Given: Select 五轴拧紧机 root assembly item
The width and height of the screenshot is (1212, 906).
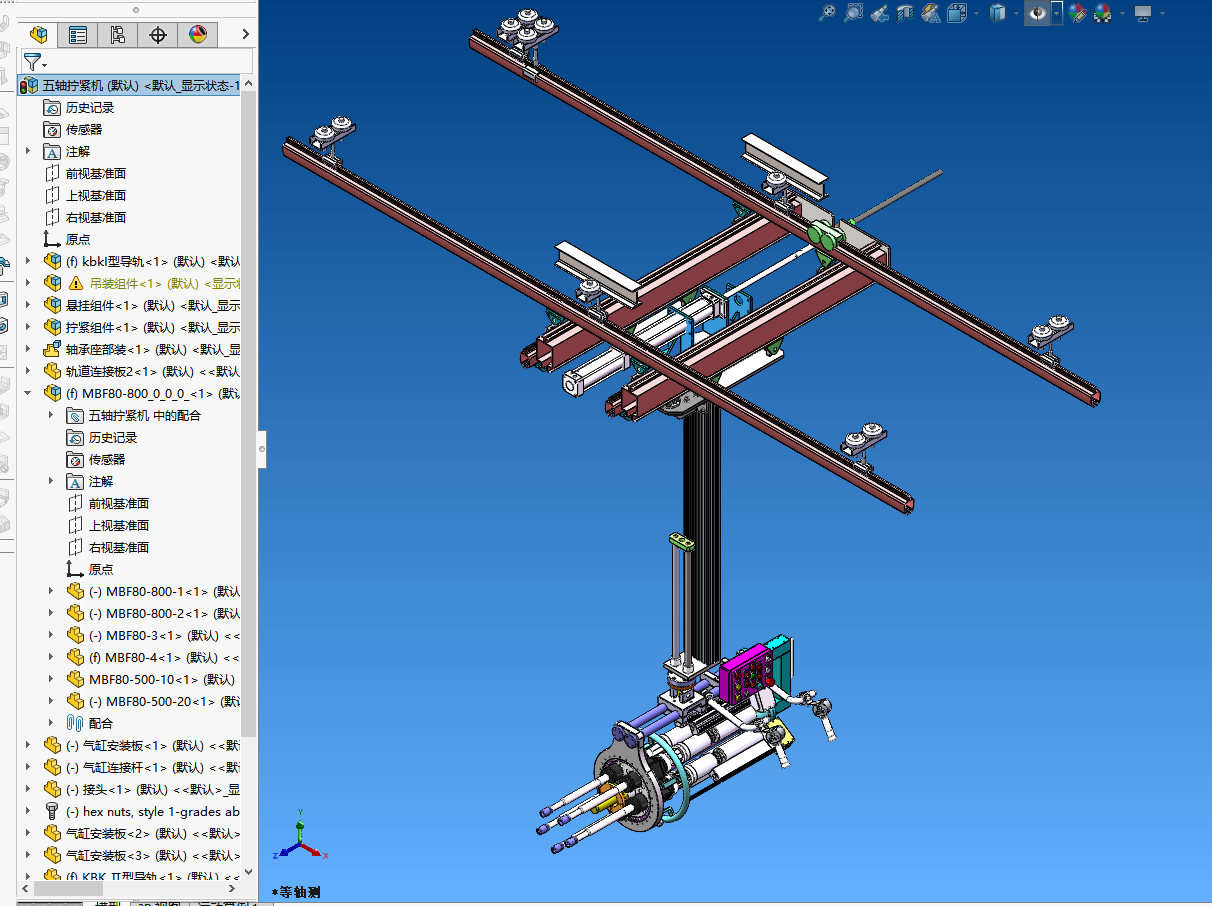Looking at the screenshot, I should tap(140, 85).
